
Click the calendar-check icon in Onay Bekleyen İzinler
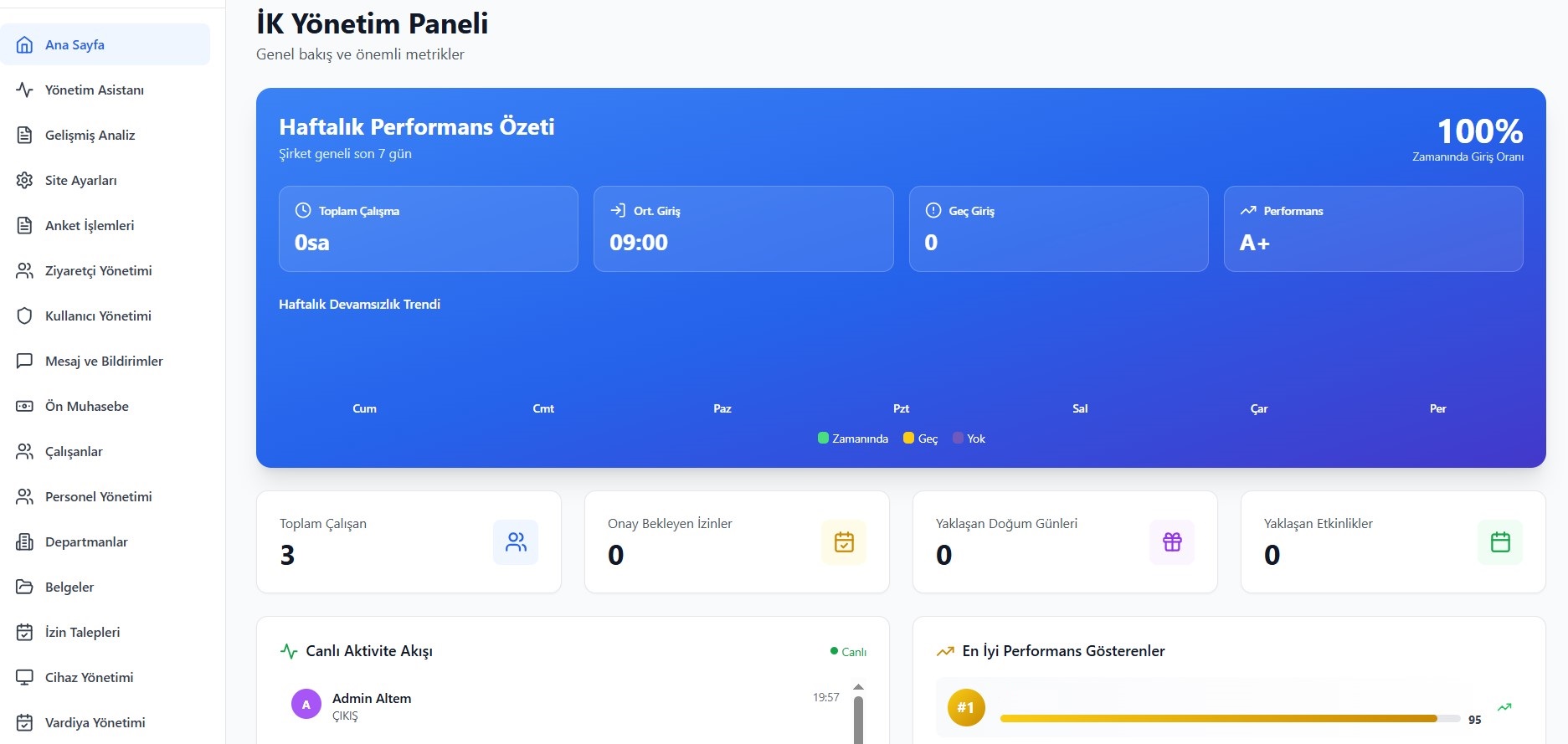[x=844, y=542]
